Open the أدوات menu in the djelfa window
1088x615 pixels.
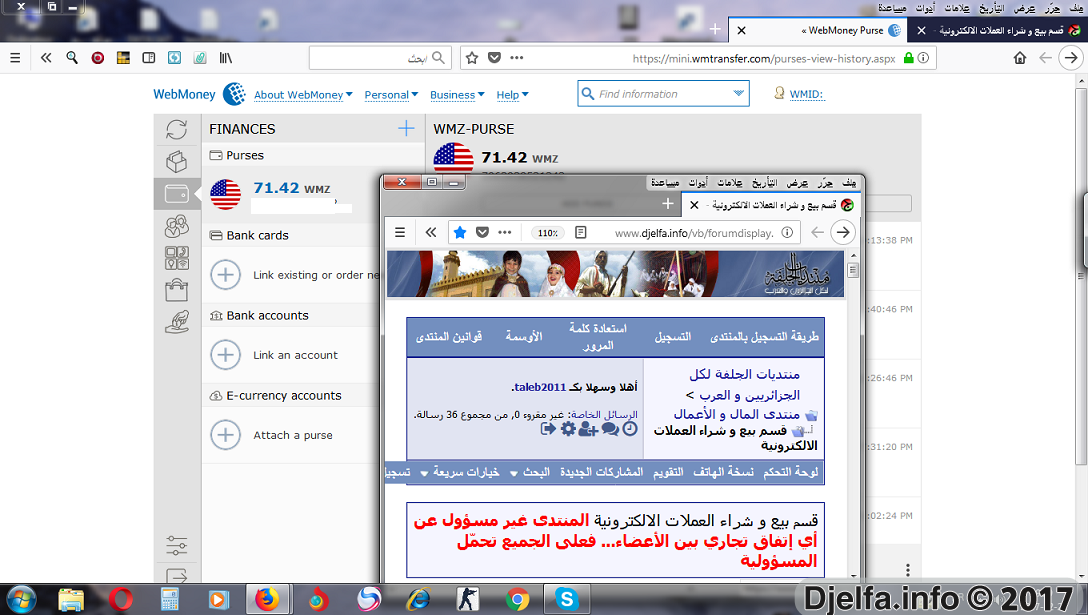pos(698,183)
